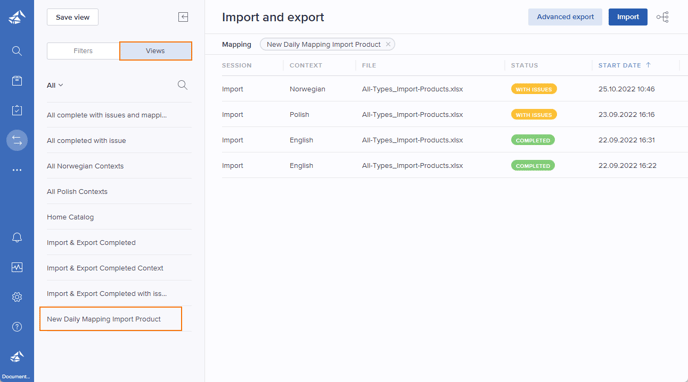The image size is (688, 382).
Task: Switch to the Filters tab
Action: tap(83, 51)
